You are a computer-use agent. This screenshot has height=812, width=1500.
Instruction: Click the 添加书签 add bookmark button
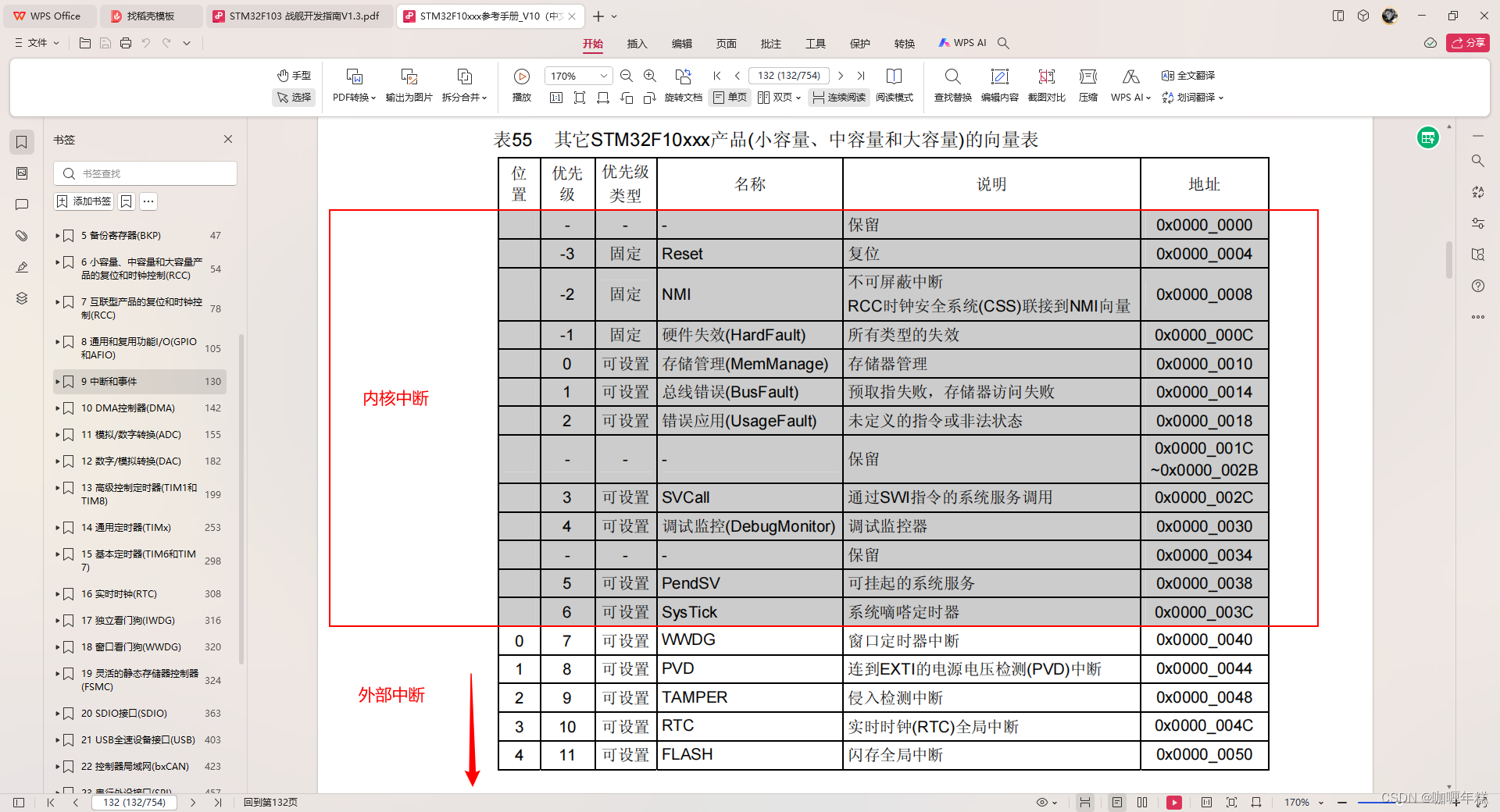[84, 201]
